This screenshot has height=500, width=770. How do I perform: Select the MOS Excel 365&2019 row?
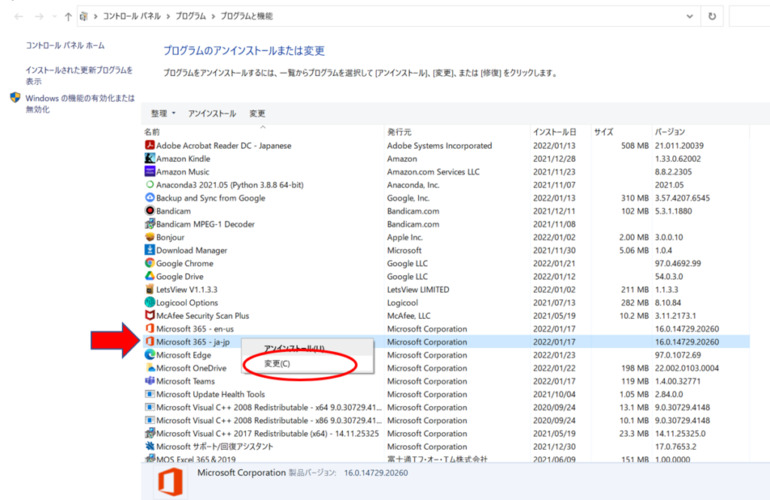tap(445, 459)
